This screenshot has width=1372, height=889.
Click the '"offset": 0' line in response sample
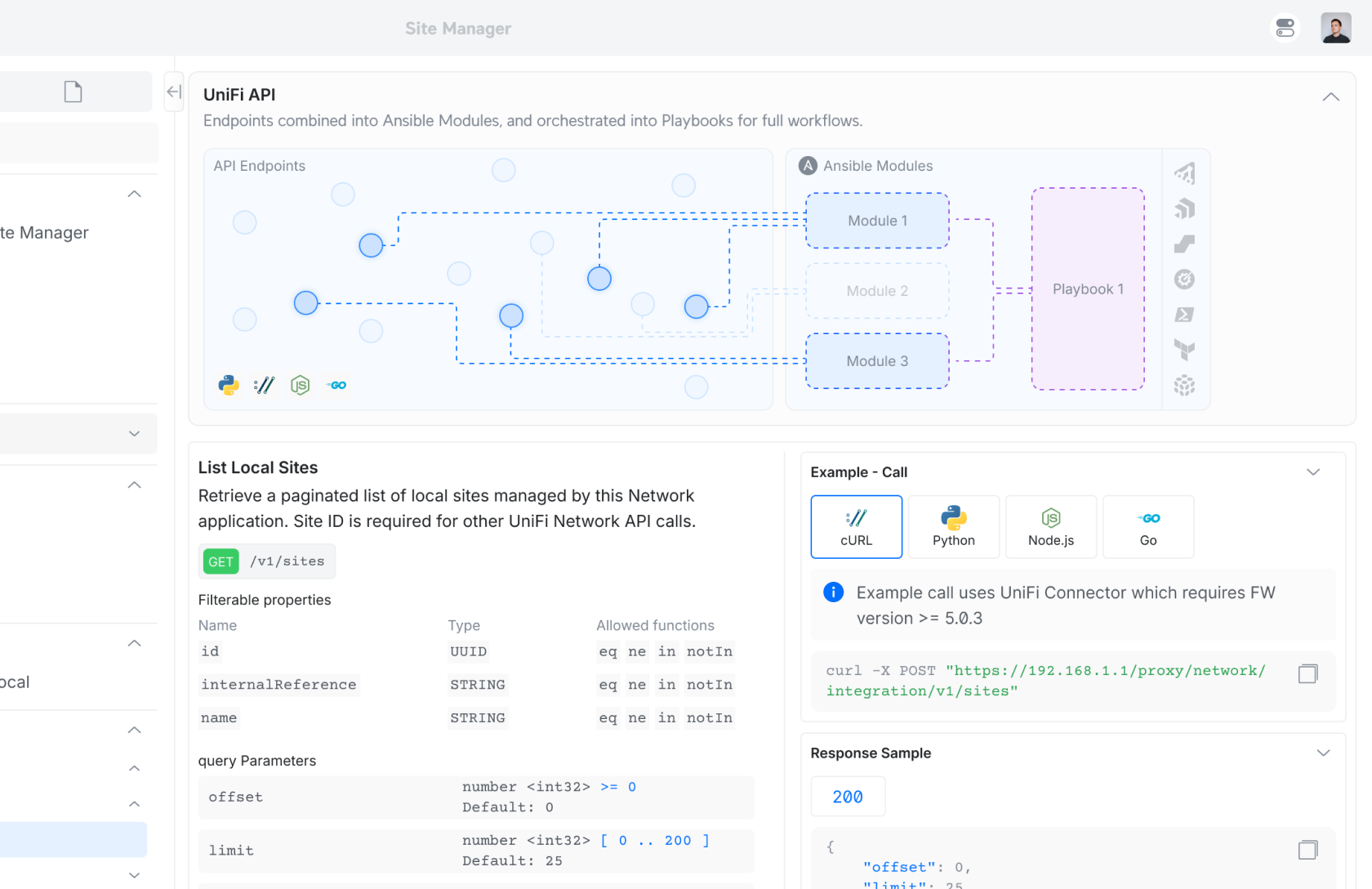917,867
